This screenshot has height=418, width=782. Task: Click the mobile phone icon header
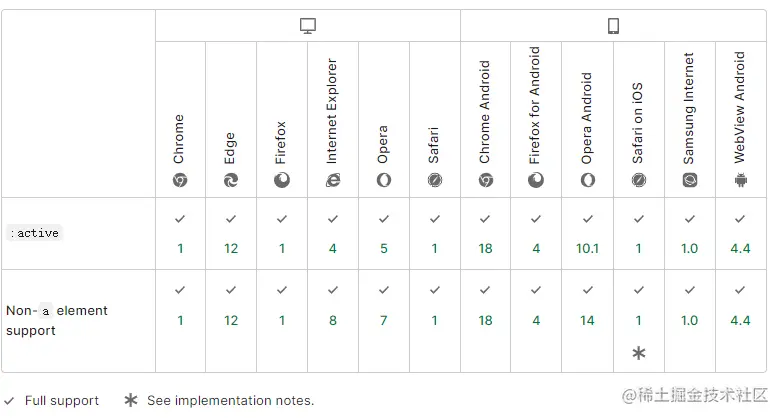(x=613, y=27)
